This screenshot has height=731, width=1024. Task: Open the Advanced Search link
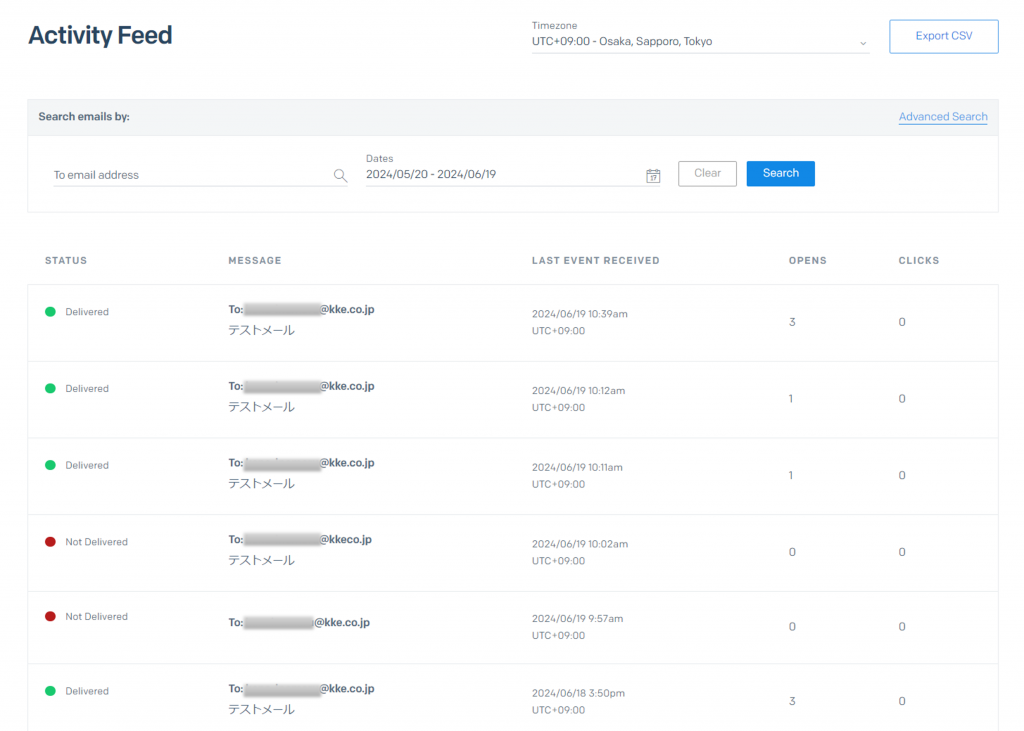point(942,117)
